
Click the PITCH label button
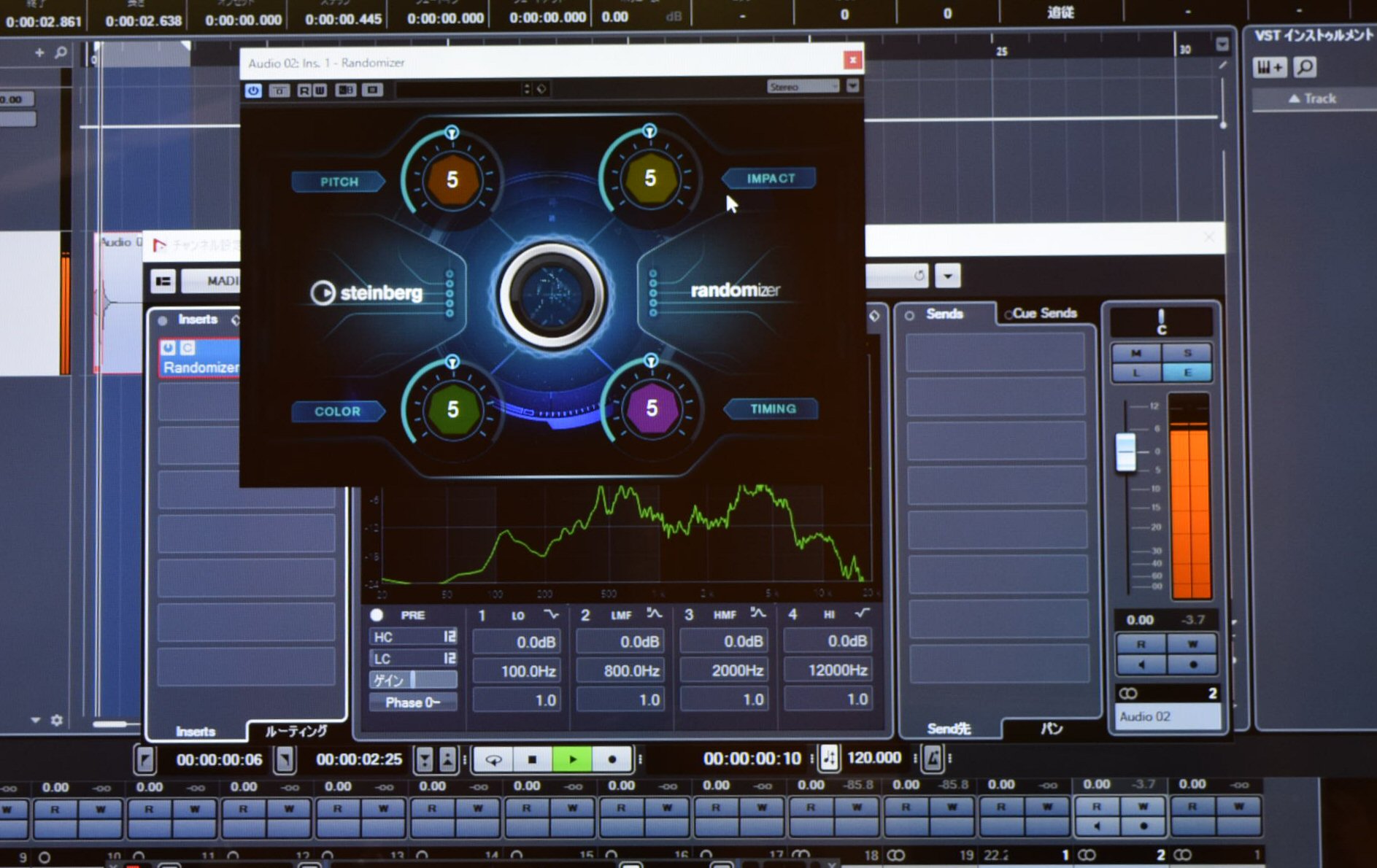[339, 182]
